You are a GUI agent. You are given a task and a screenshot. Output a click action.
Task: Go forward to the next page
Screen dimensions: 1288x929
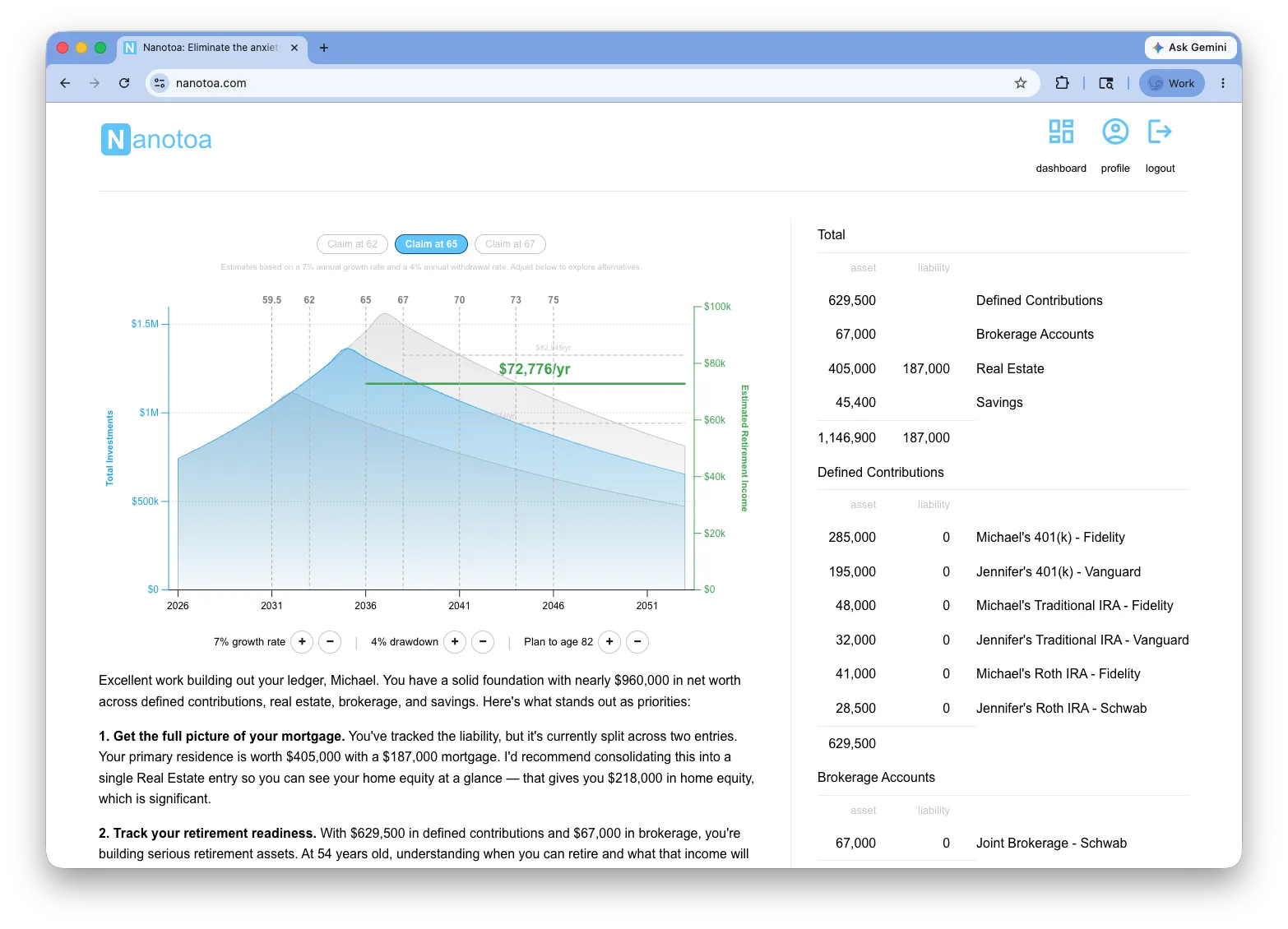click(95, 83)
